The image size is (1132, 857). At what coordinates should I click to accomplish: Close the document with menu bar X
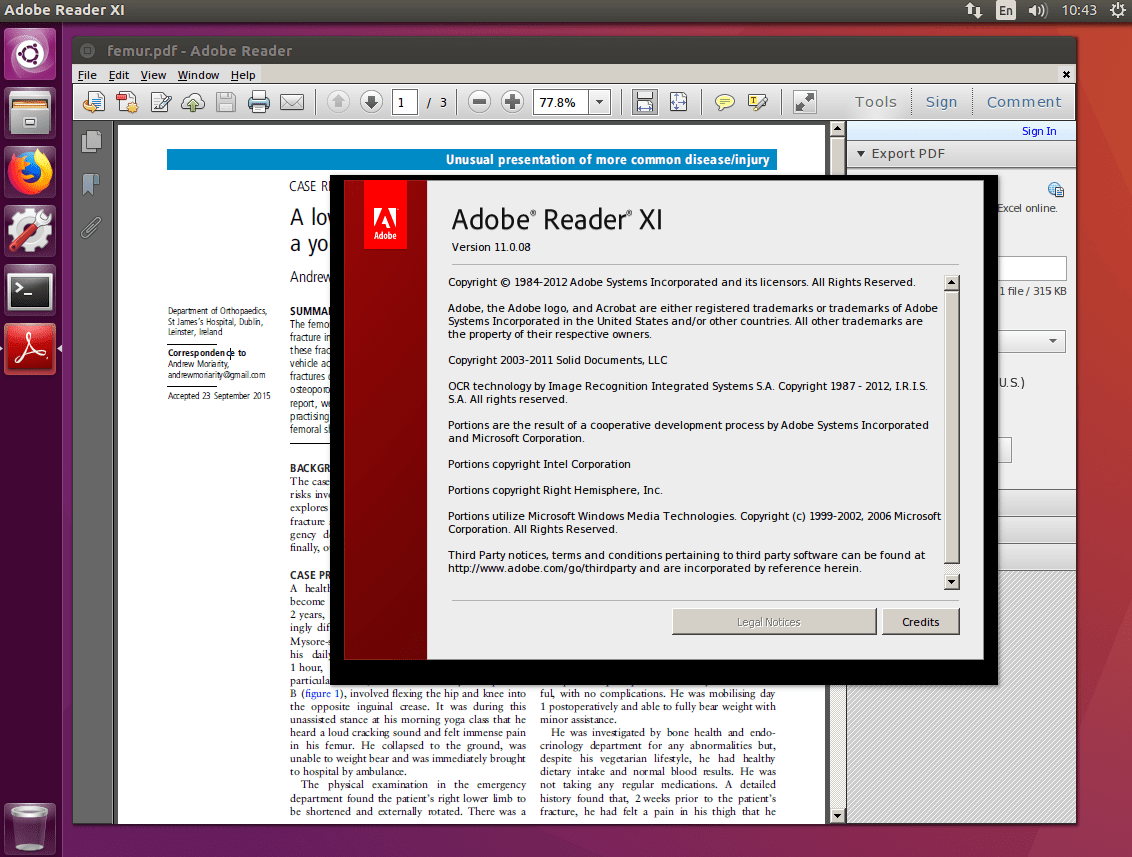tap(1066, 74)
